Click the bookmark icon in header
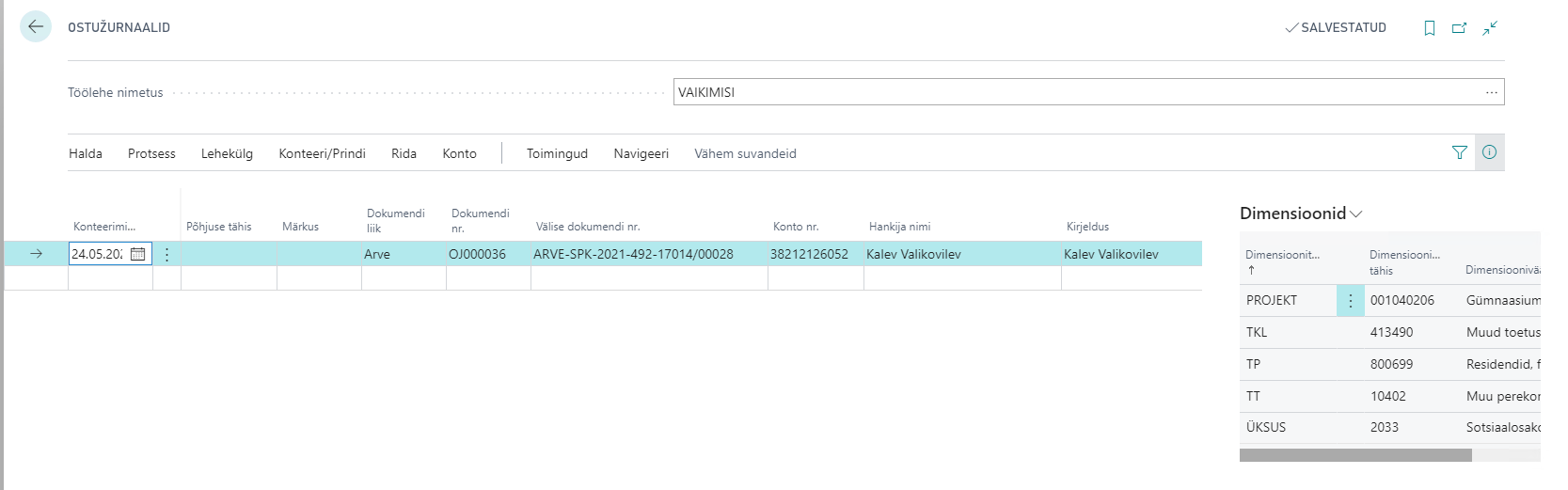Viewport: 1568px width, 490px height. coord(1429,28)
